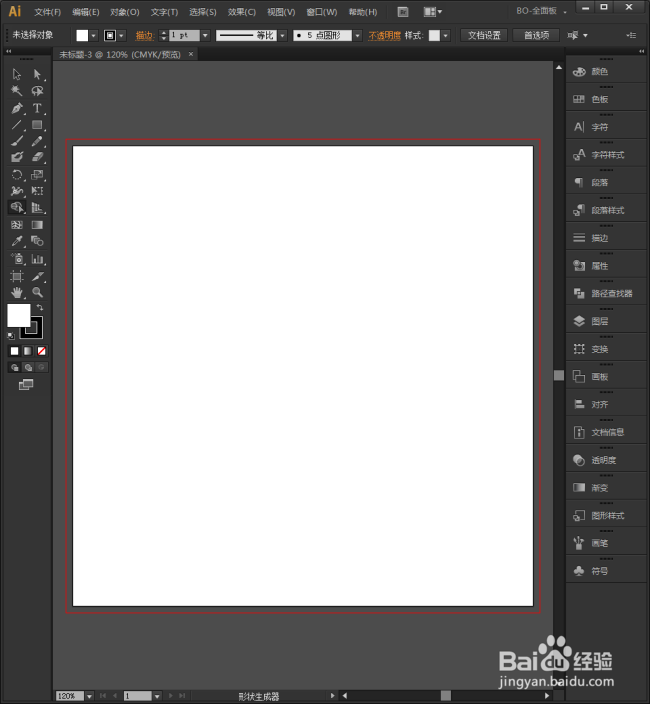Open stroke weight dropdown next to 1 pt
The height and width of the screenshot is (704, 650).
click(205, 35)
